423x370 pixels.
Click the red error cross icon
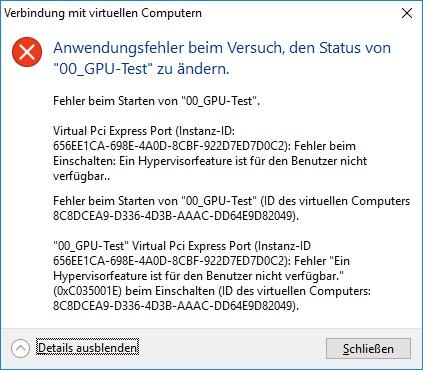coord(27,52)
